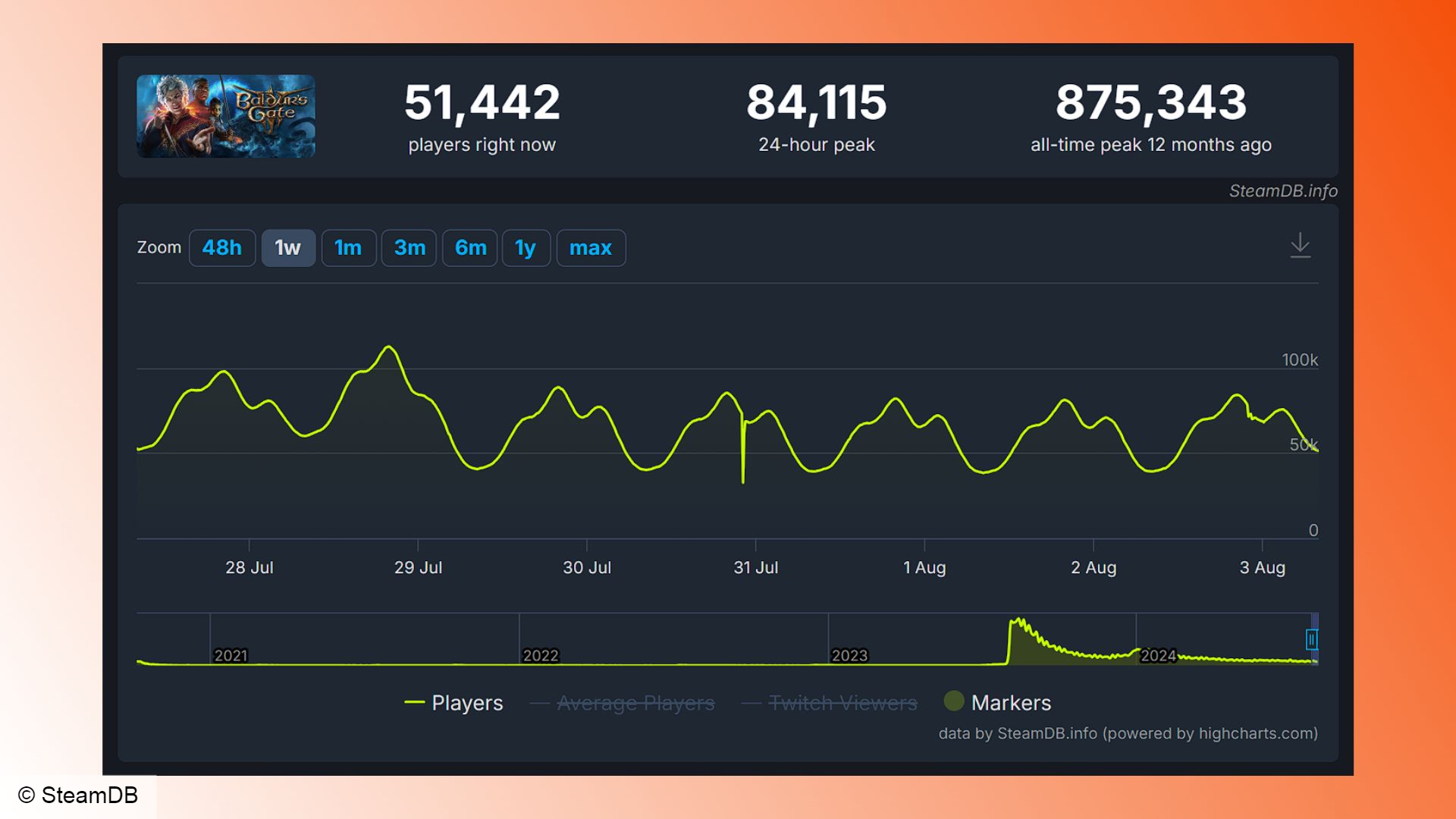Switch to the 1w zoom tab
Screen dimensions: 1456x819
pyautogui.click(x=289, y=247)
